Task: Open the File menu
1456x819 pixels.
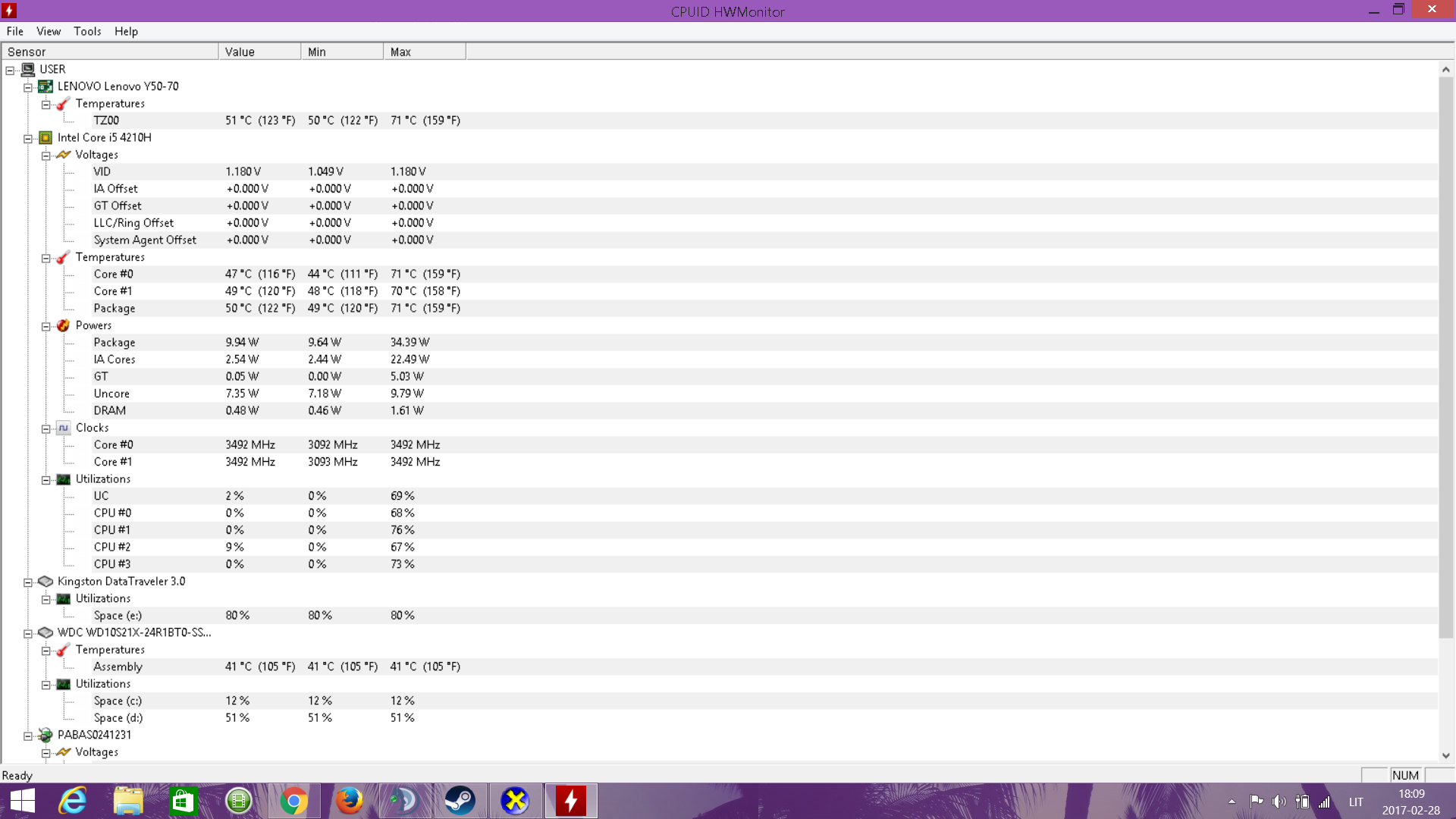Action: pos(15,31)
